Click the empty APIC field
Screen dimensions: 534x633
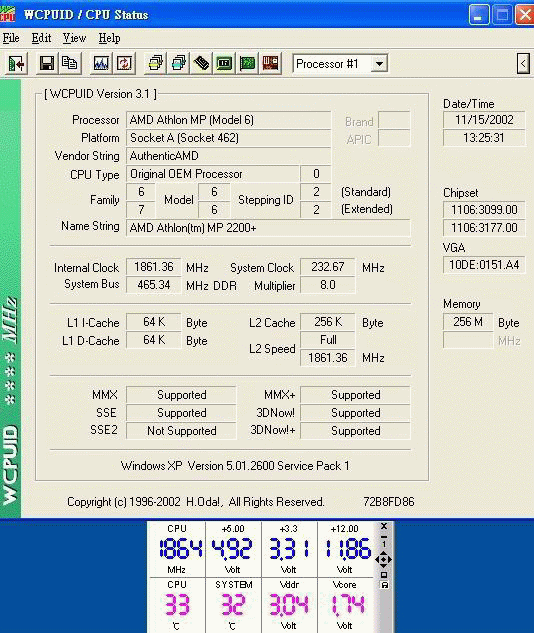[x=394, y=138]
